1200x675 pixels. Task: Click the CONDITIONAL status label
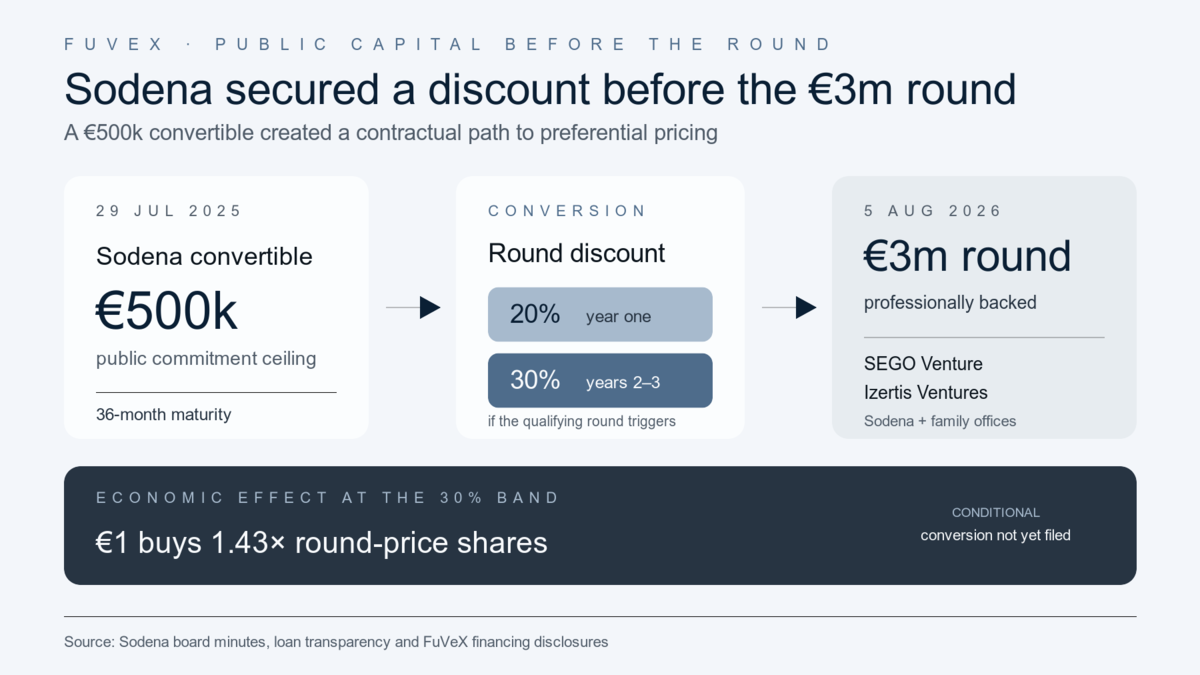[996, 512]
